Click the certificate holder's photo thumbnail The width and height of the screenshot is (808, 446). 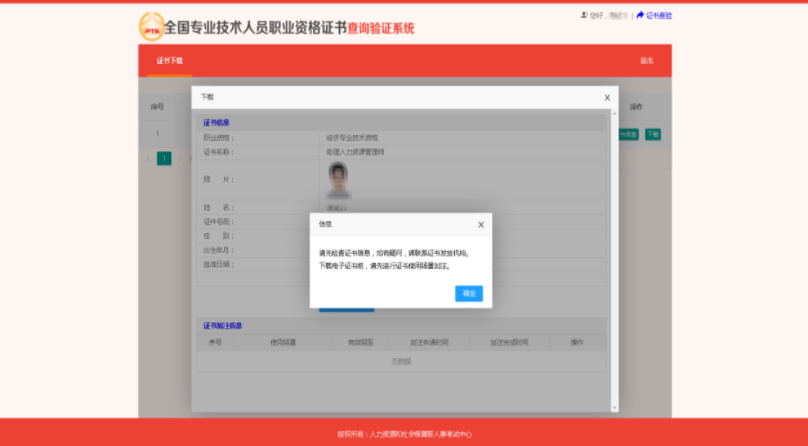click(x=338, y=180)
